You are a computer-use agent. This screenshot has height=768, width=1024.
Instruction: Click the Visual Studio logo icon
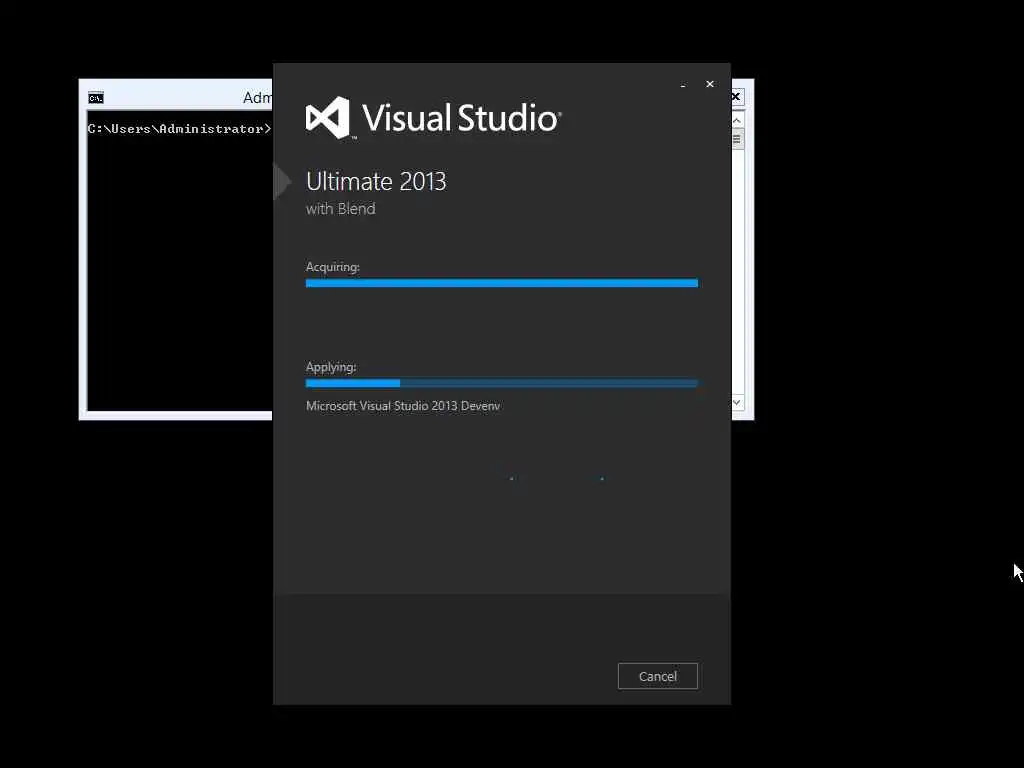[328, 118]
